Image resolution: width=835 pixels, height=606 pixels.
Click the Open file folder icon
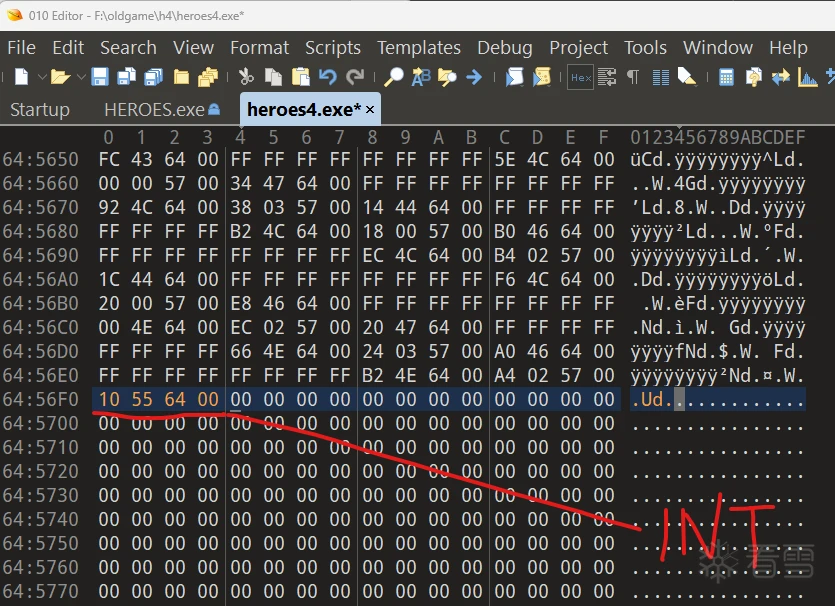60,77
